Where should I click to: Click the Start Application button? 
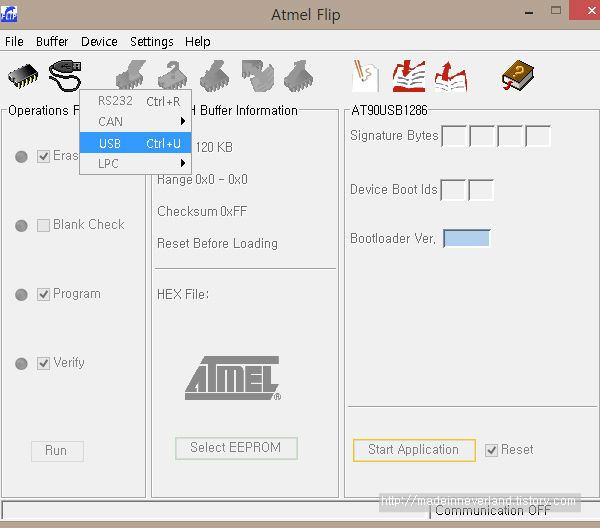[414, 450]
